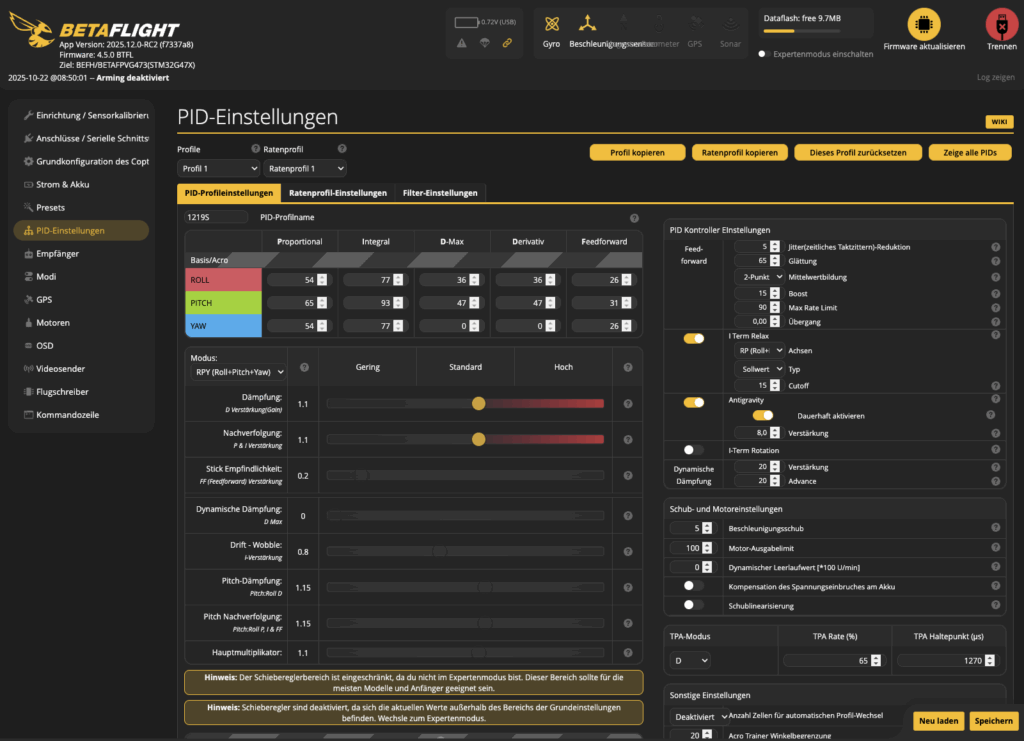Viewport: 1024px width, 741px height.
Task: Click the Gyro sensor icon
Action: pyautogui.click(x=551, y=24)
